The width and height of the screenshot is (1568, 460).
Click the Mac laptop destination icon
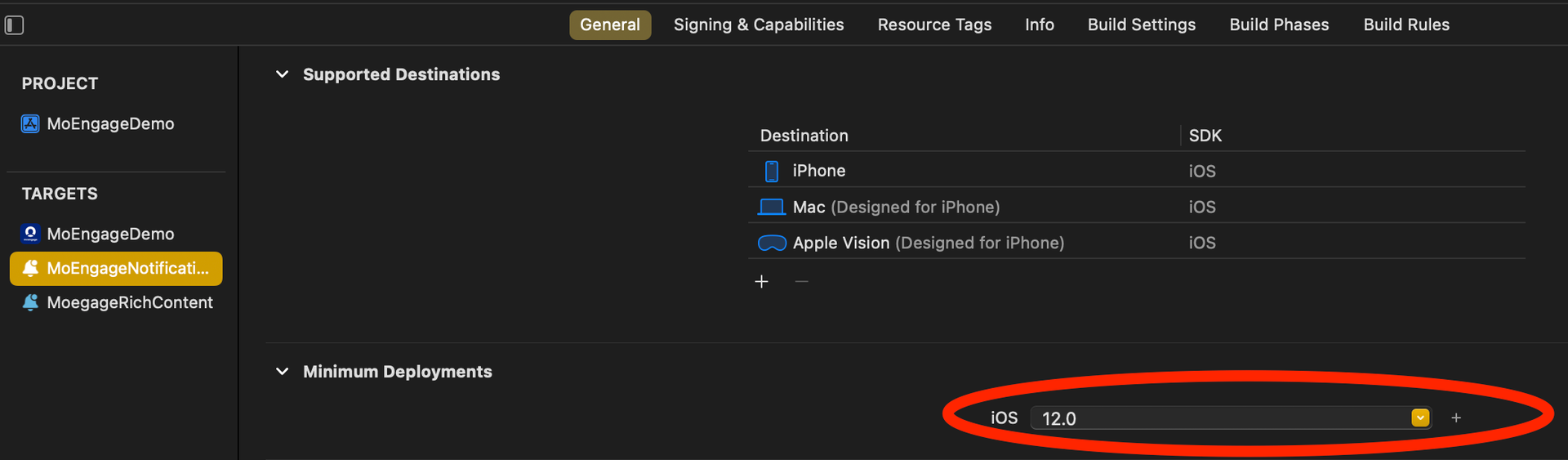771,208
